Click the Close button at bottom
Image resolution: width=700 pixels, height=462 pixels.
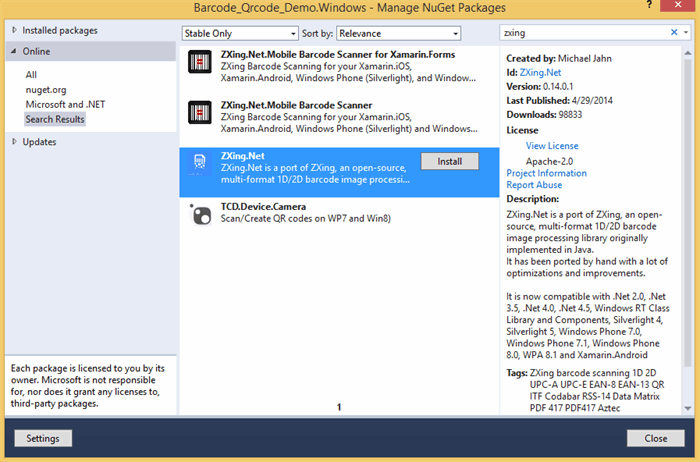[x=656, y=438]
